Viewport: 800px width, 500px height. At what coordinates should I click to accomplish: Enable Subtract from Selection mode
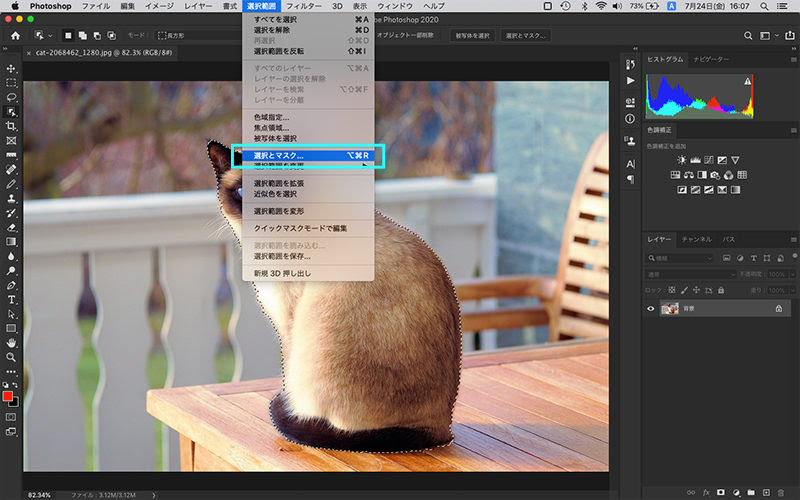(97, 36)
